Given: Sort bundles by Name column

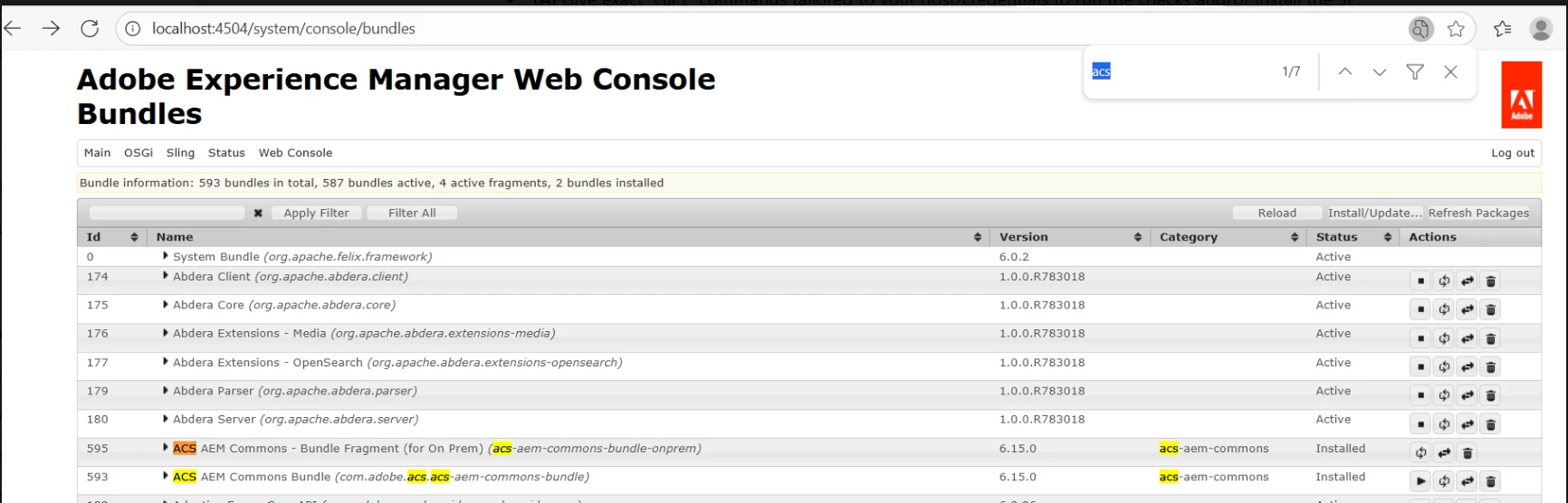Looking at the screenshot, I should click(568, 237).
